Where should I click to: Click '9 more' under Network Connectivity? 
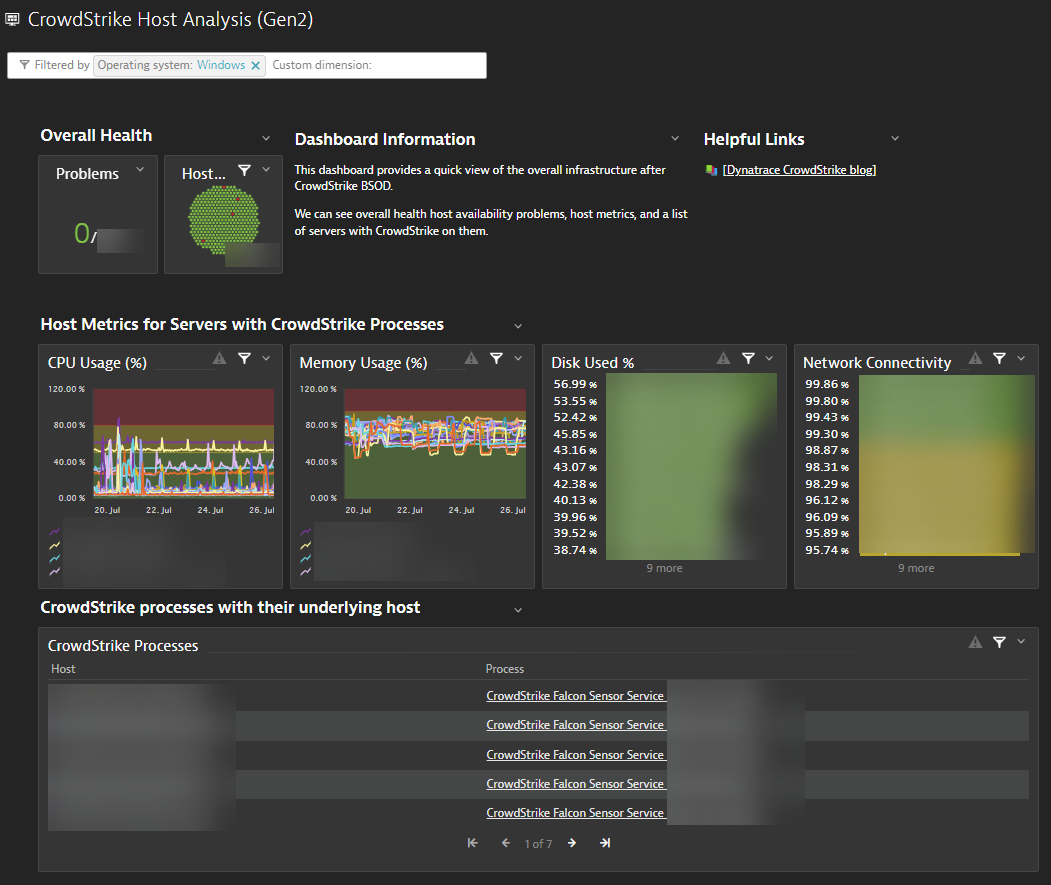pyautogui.click(x=915, y=567)
